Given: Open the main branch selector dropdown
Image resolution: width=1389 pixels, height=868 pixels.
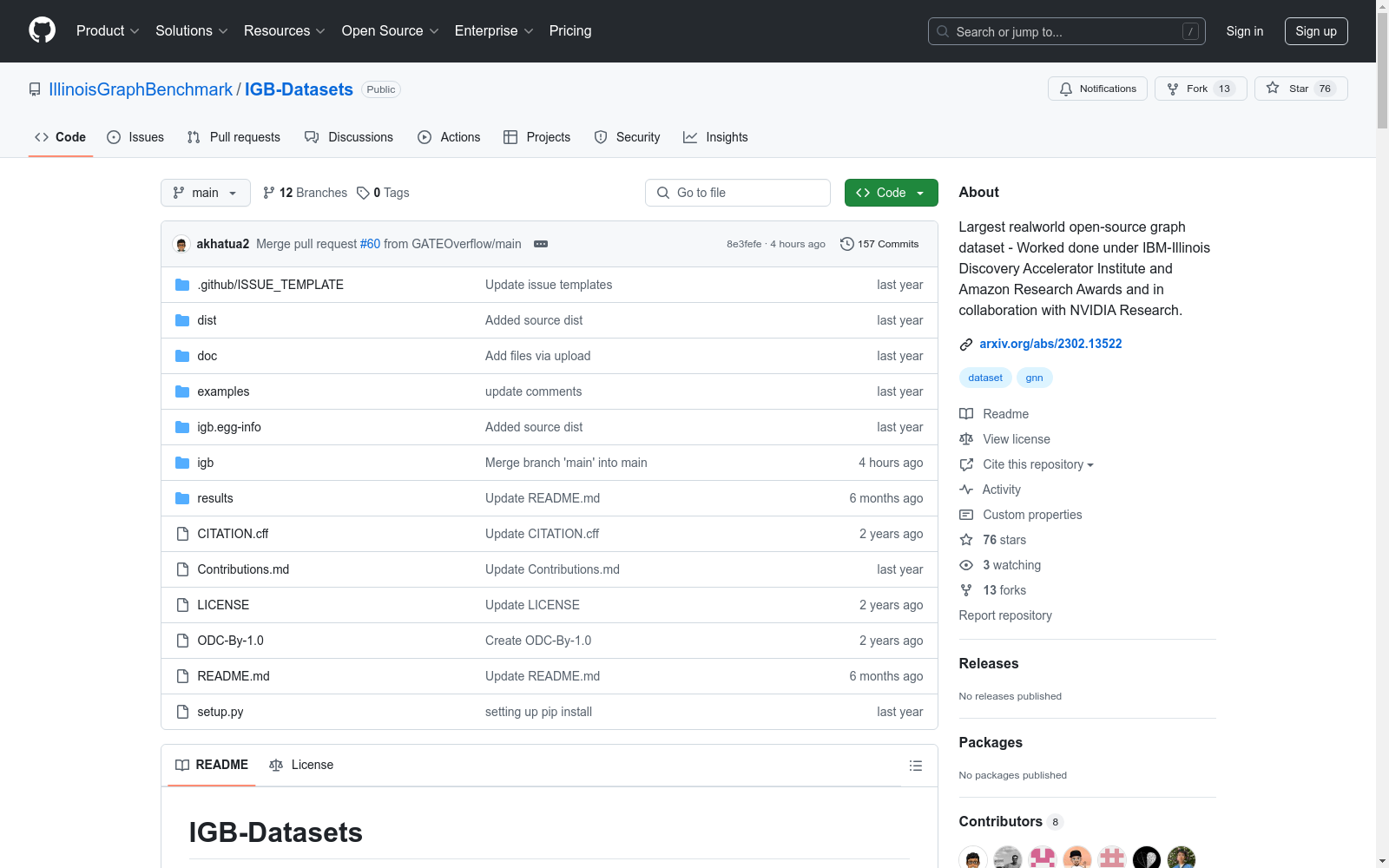Looking at the screenshot, I should 206,193.
